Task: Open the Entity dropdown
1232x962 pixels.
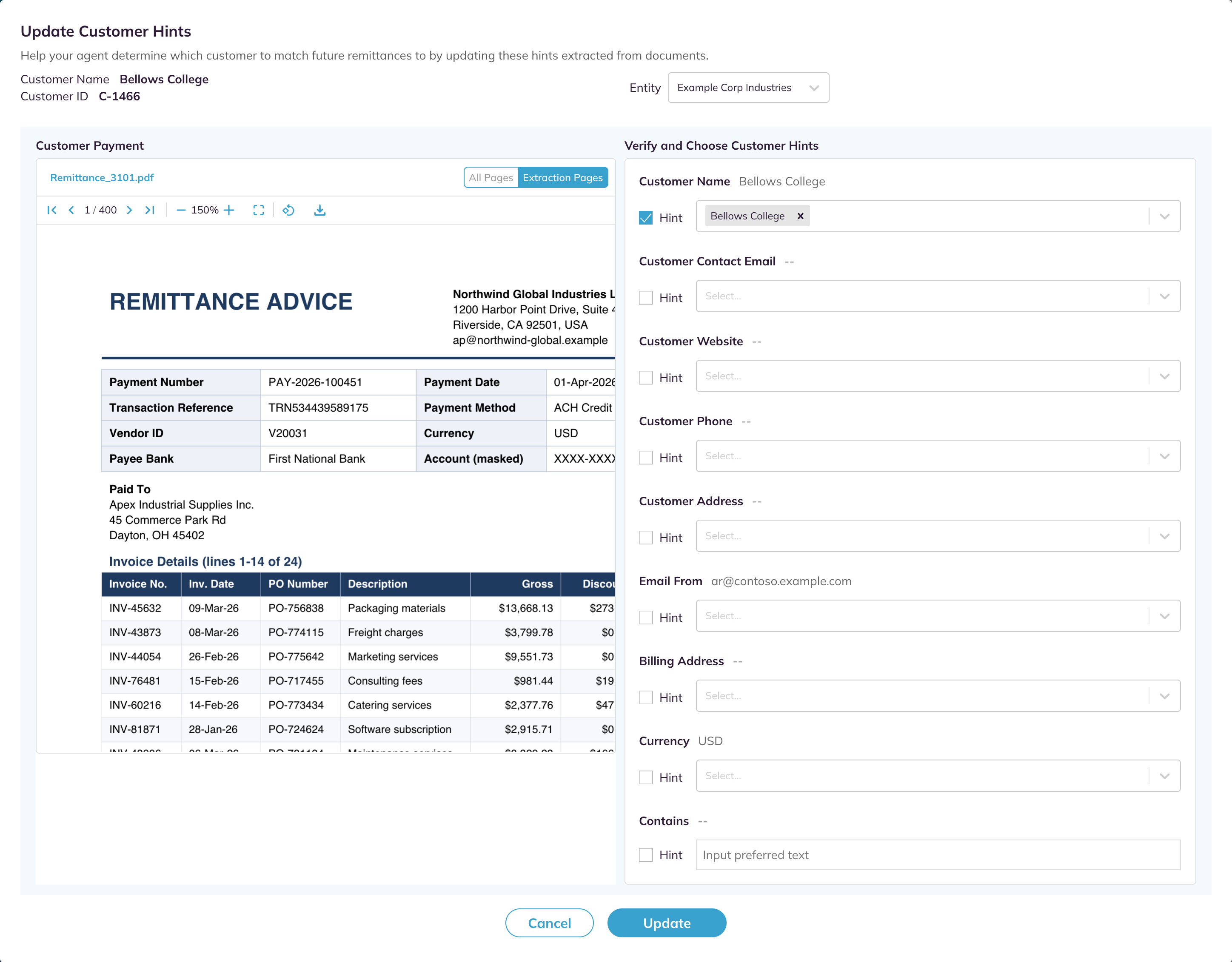Action: pyautogui.click(x=748, y=88)
